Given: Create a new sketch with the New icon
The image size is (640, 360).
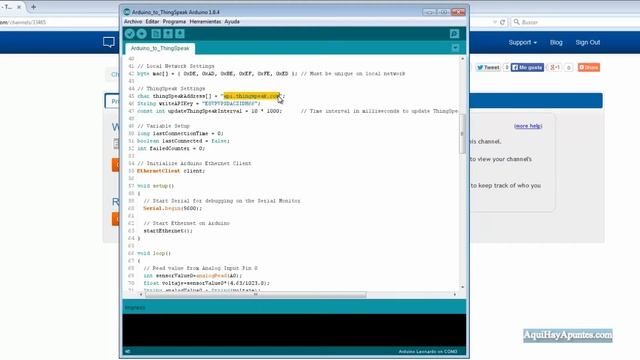Looking at the screenshot, I should (156, 34).
